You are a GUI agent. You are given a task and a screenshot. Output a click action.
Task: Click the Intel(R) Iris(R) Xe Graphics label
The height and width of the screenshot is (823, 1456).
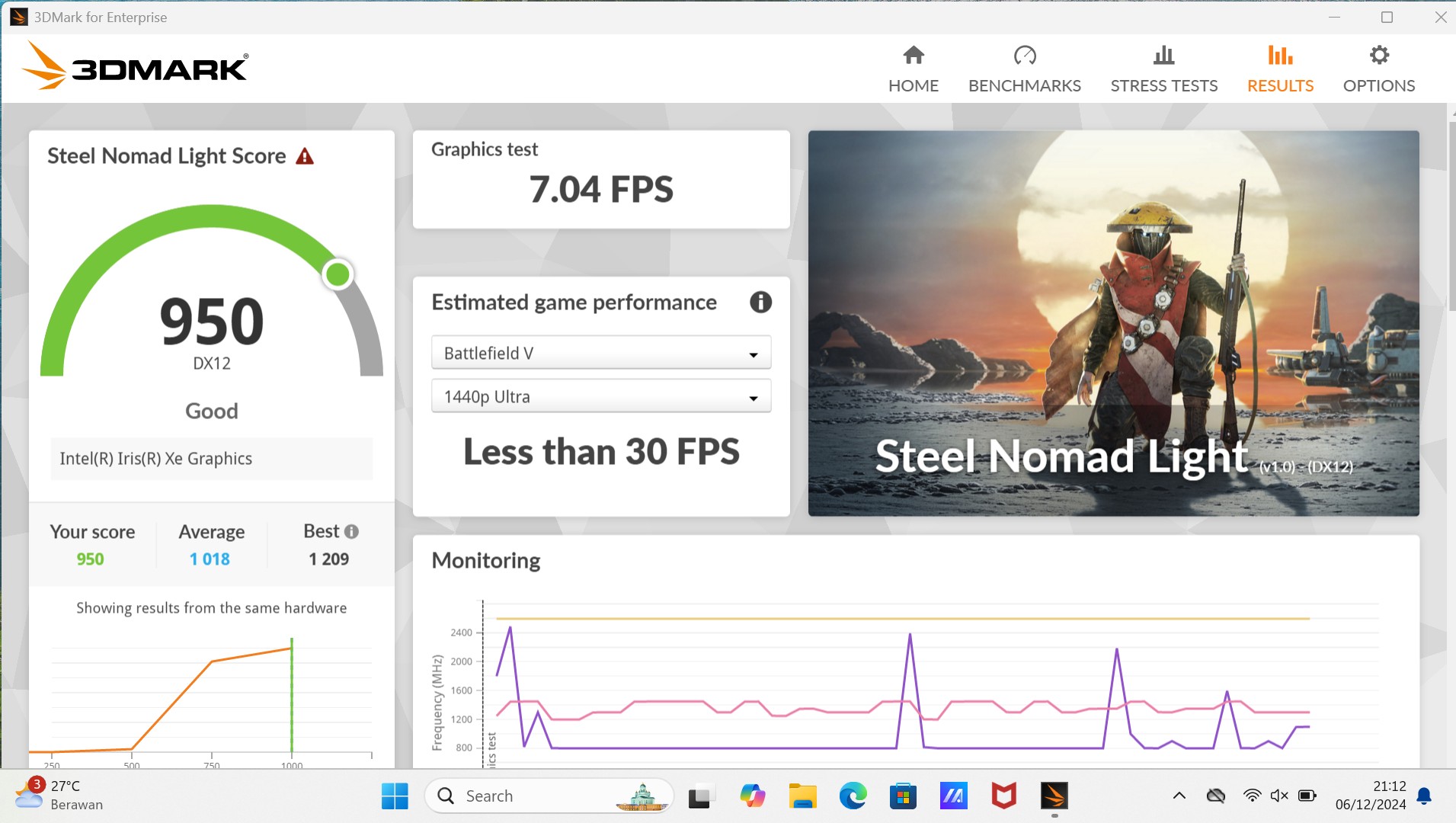coord(156,459)
